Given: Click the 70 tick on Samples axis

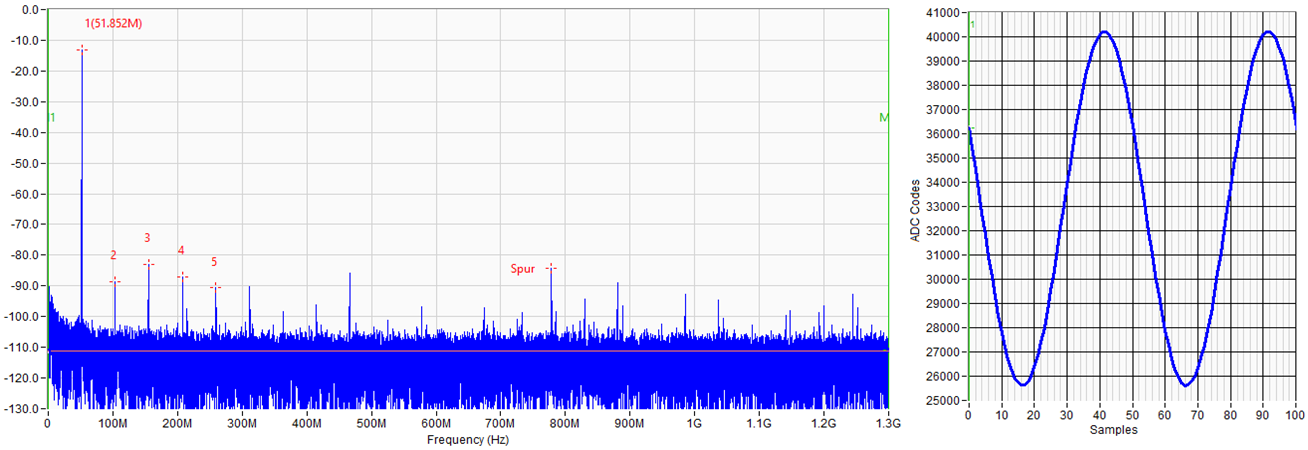Looking at the screenshot, I should pyautogui.click(x=1198, y=414).
